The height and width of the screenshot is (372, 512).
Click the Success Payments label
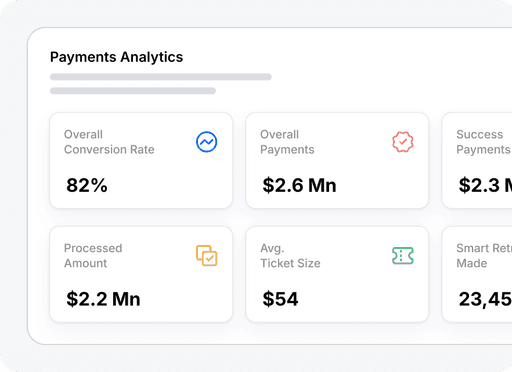[x=483, y=142]
